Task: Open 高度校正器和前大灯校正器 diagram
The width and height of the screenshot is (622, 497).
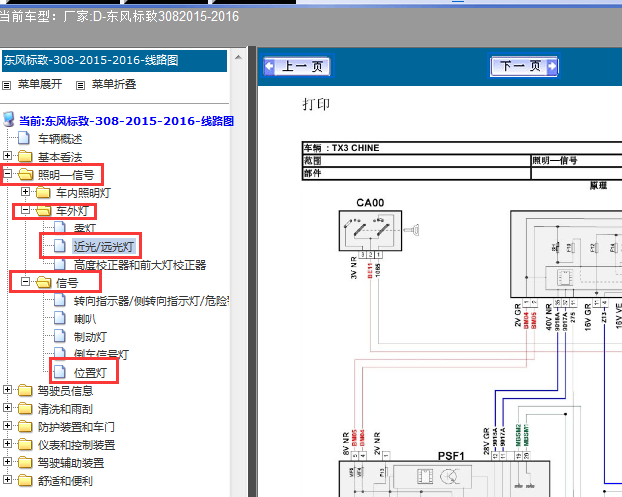Action: click(x=140, y=265)
